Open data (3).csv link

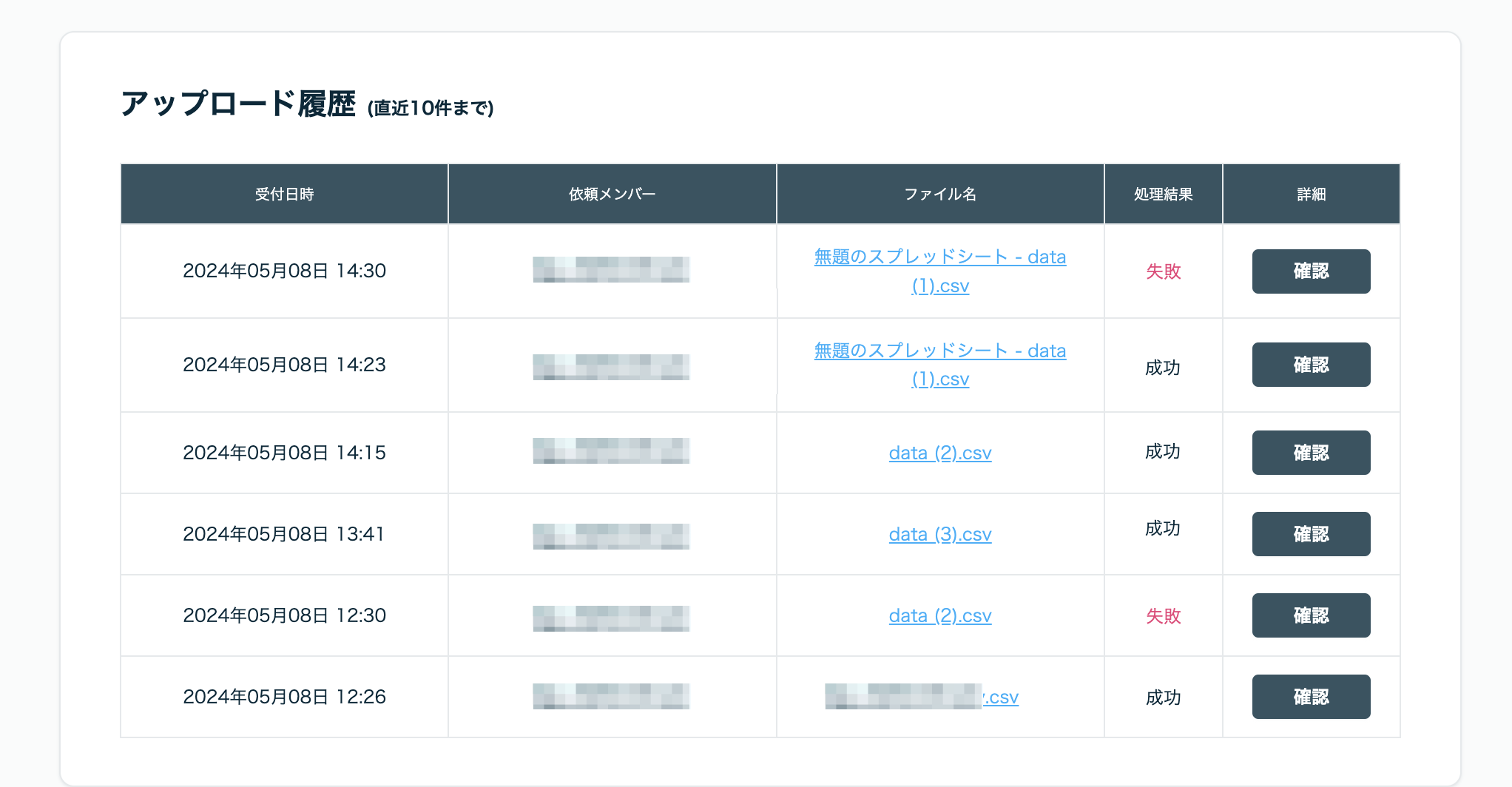940,534
